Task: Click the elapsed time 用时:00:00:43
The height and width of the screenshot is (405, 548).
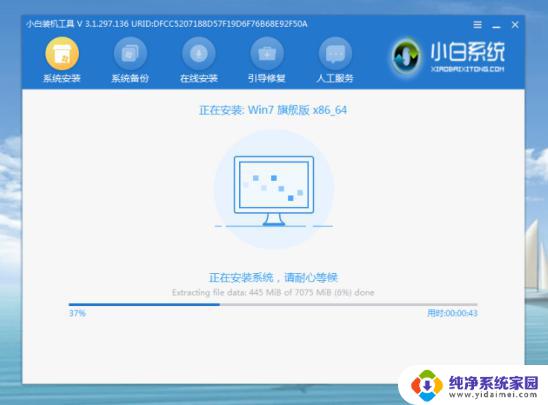Action: 452,313
